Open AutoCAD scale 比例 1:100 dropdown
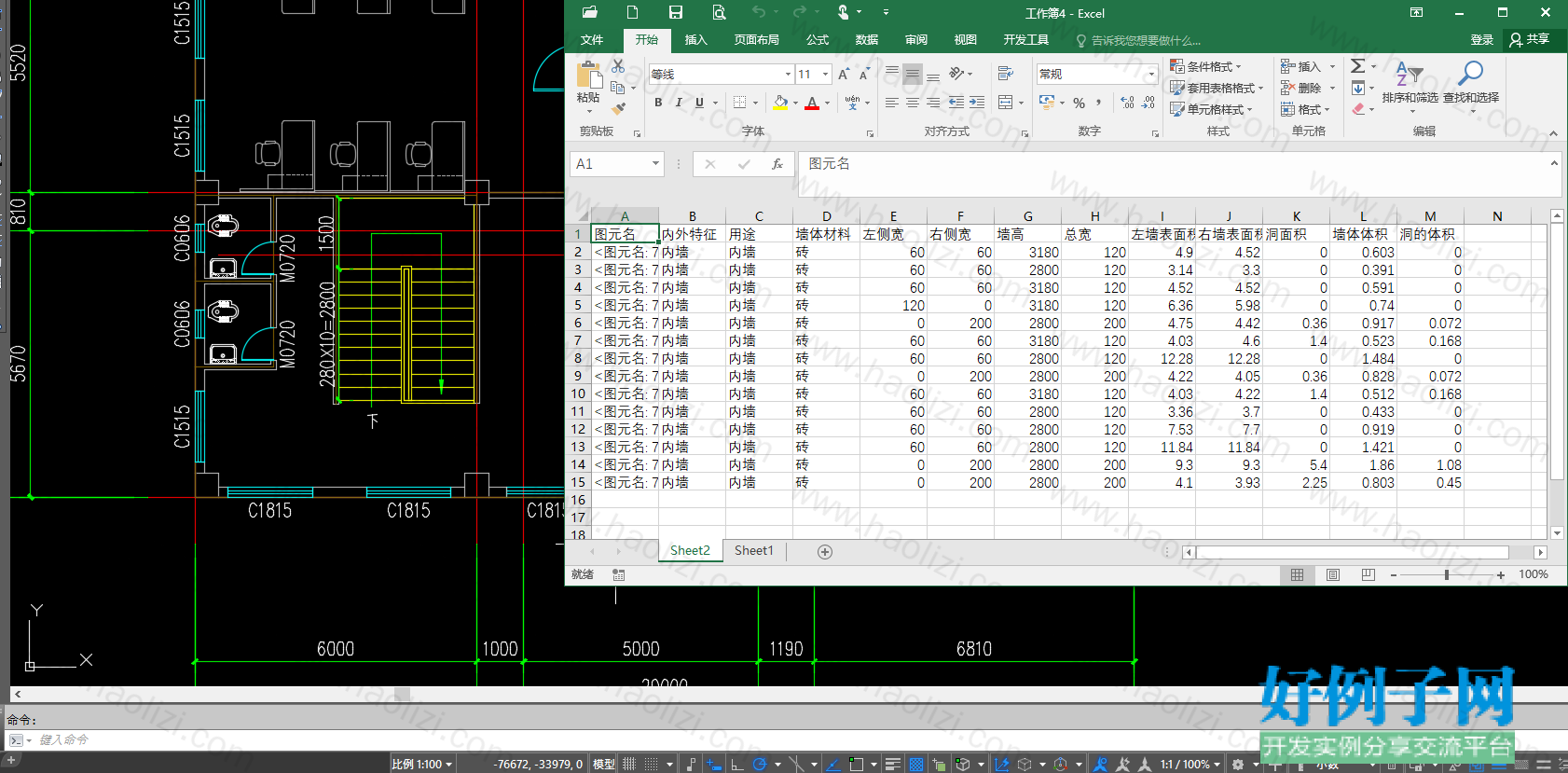1568x773 pixels. pyautogui.click(x=422, y=764)
